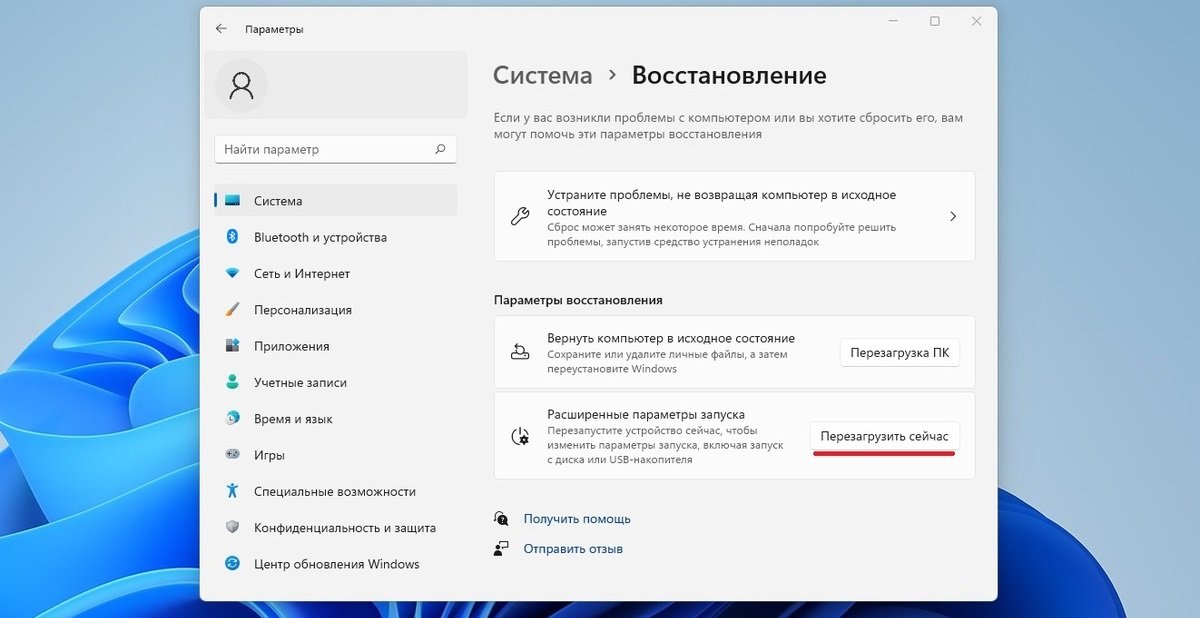Click the wrench troubleshoot icon
Screen dimensions: 1200x618
point(520,216)
